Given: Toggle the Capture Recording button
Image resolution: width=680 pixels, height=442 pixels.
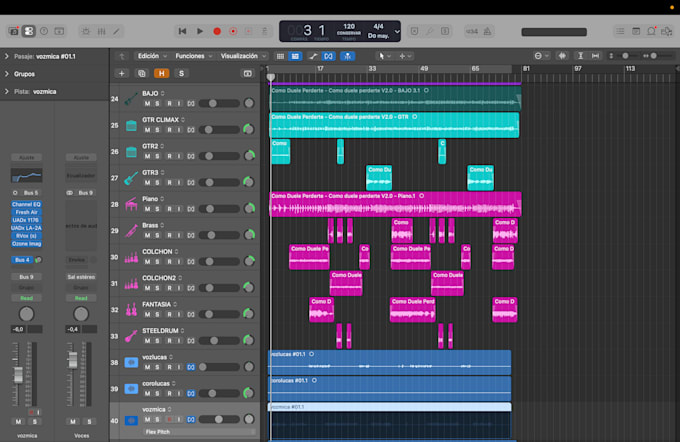Looking at the screenshot, I should (233, 31).
